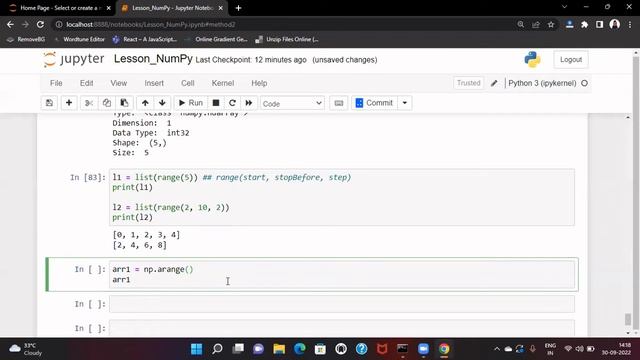Click the pencil edit mode icon
640x360 pixels.
494,83
